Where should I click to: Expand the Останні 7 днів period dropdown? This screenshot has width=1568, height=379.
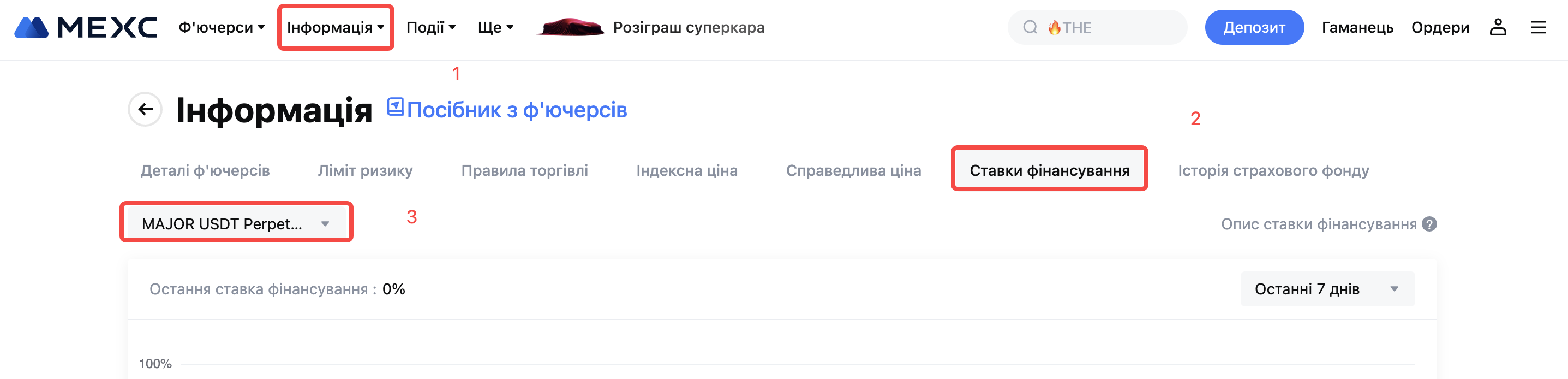pyautogui.click(x=1327, y=289)
